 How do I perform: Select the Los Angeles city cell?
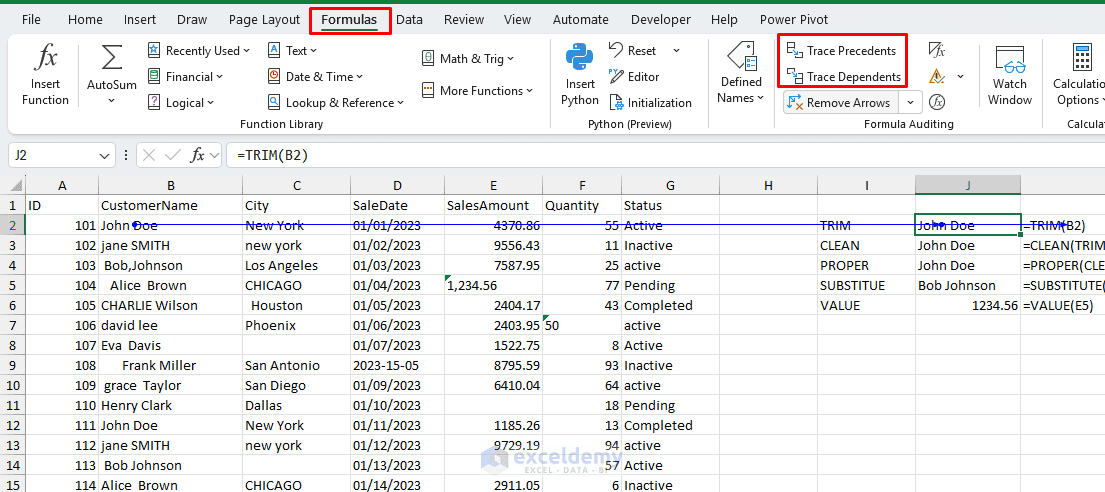click(296, 266)
